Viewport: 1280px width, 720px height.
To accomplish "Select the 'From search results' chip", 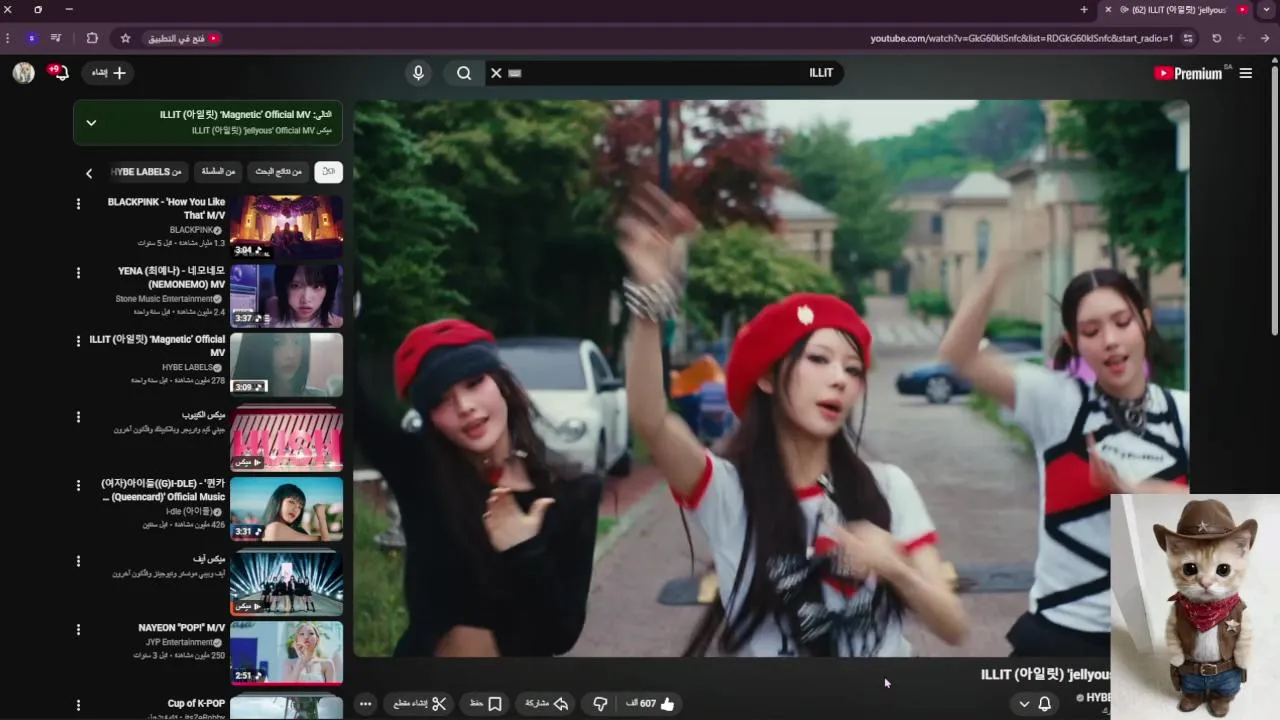I will 278,172.
